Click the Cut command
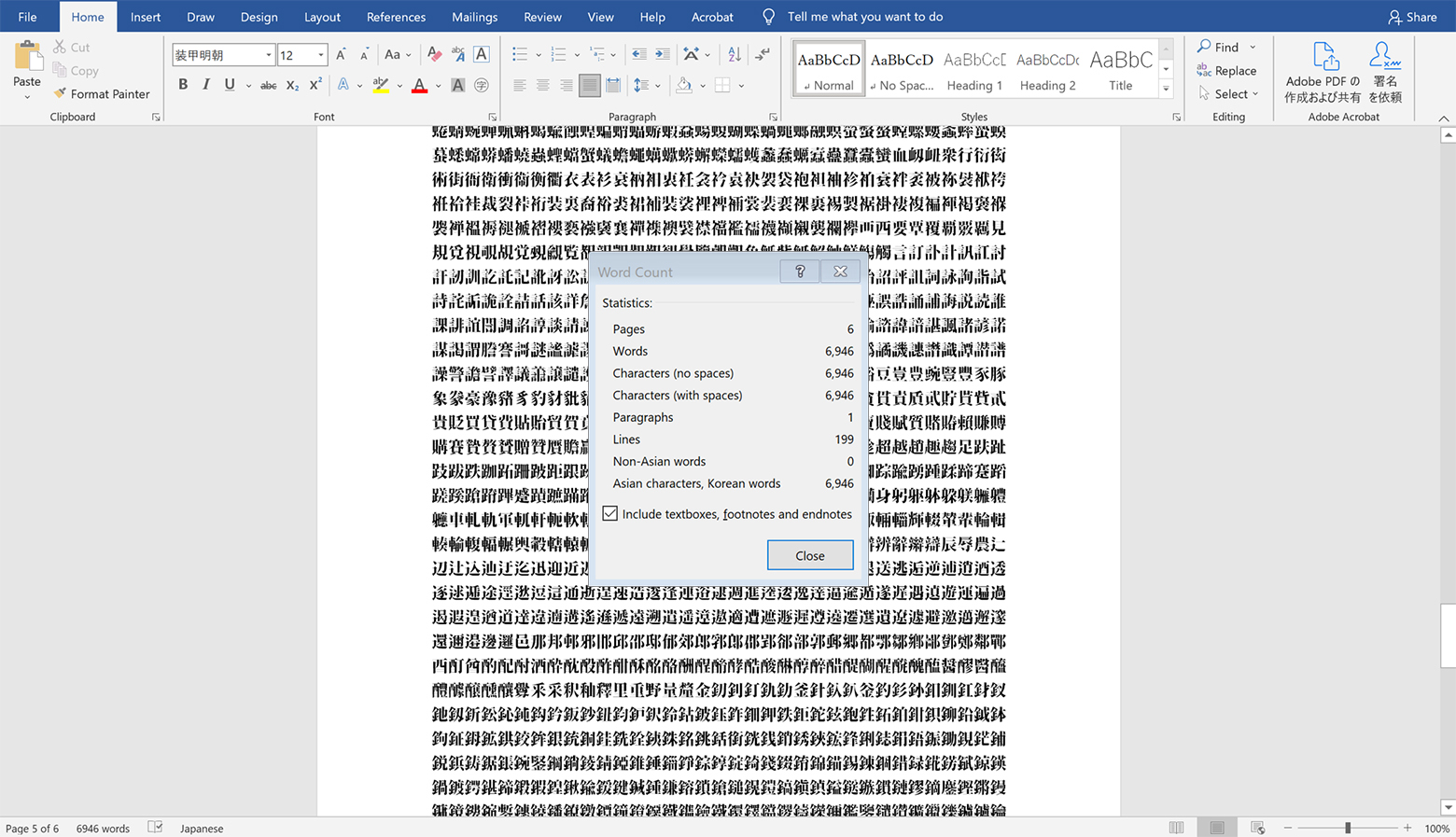1456x837 pixels. 71,47
